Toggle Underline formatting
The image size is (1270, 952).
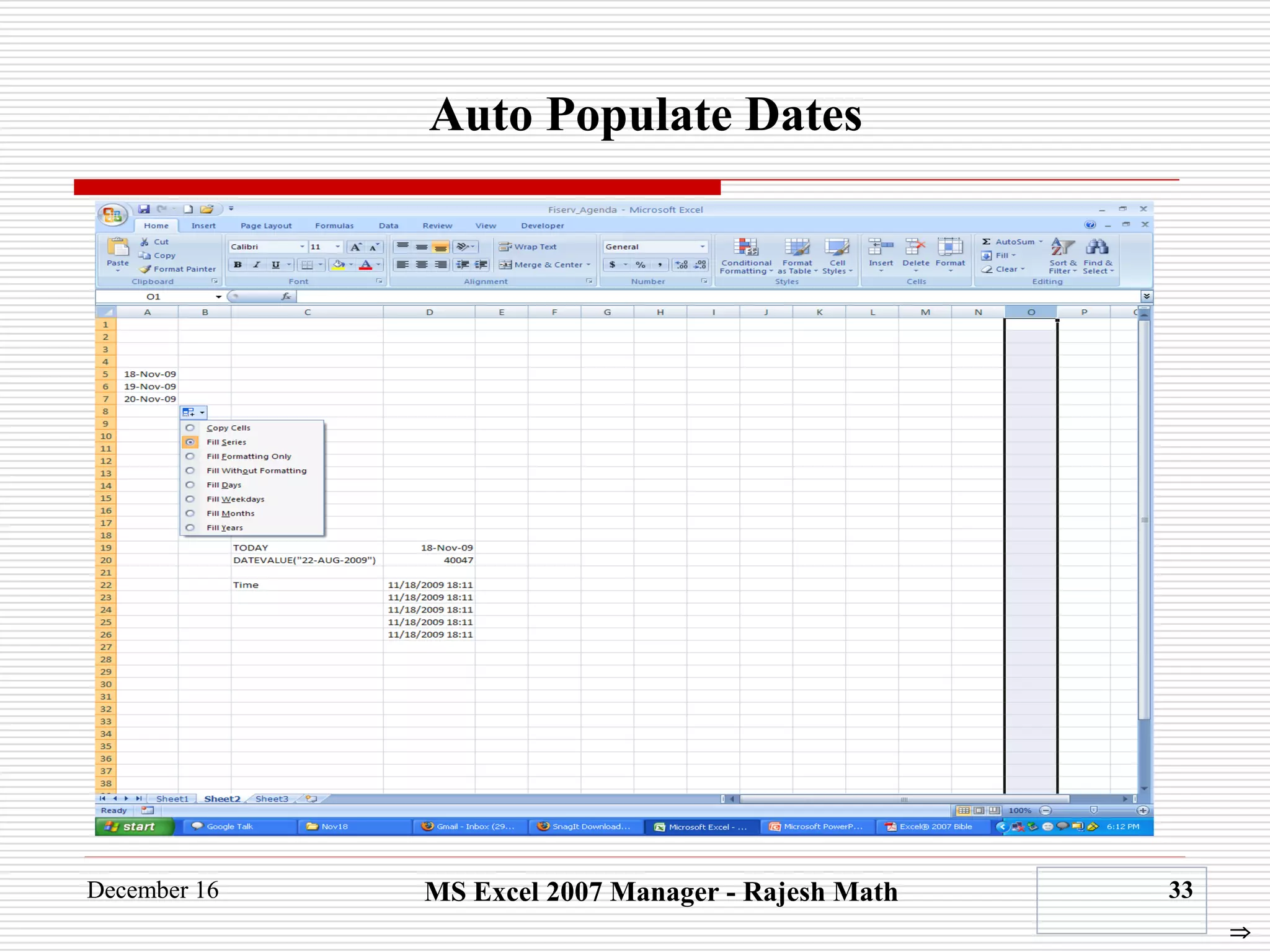275,265
